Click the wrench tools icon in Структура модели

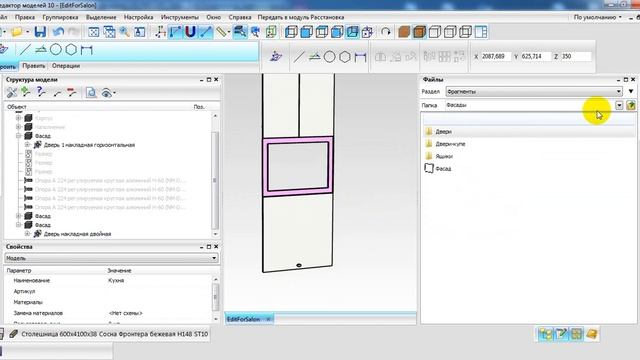11,92
